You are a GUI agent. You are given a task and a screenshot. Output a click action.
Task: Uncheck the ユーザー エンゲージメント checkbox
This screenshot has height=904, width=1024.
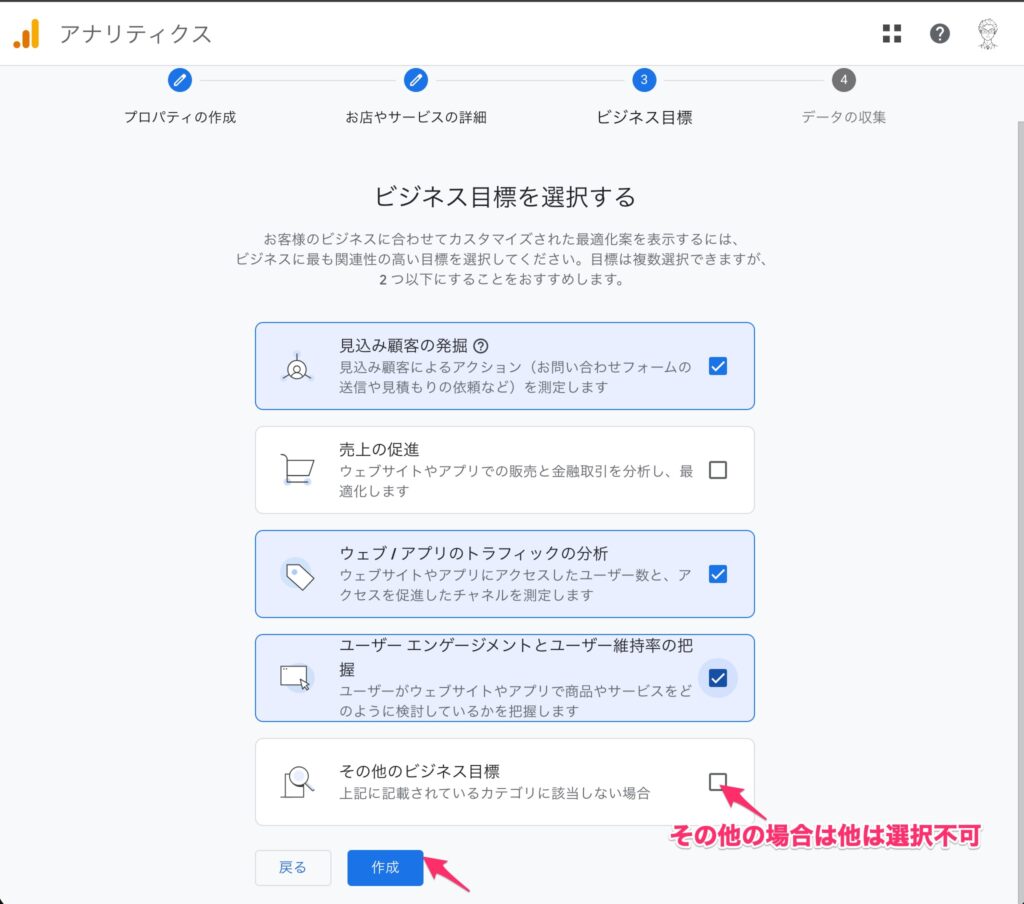click(717, 678)
